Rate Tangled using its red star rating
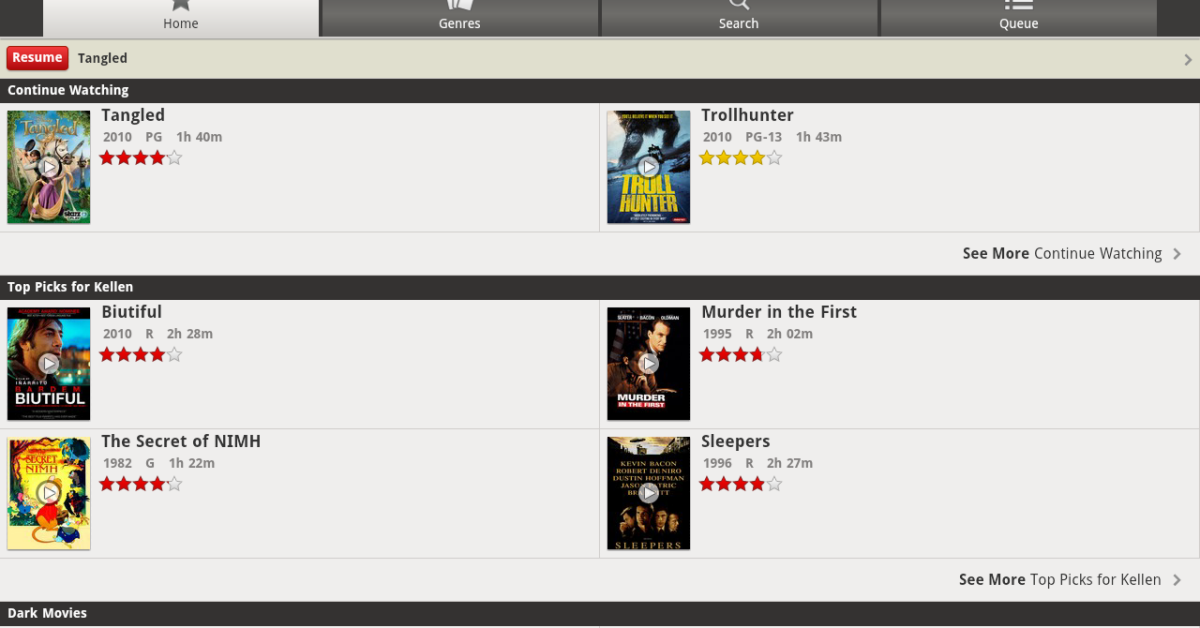Viewport: 1200px width, 628px height. [x=141, y=157]
